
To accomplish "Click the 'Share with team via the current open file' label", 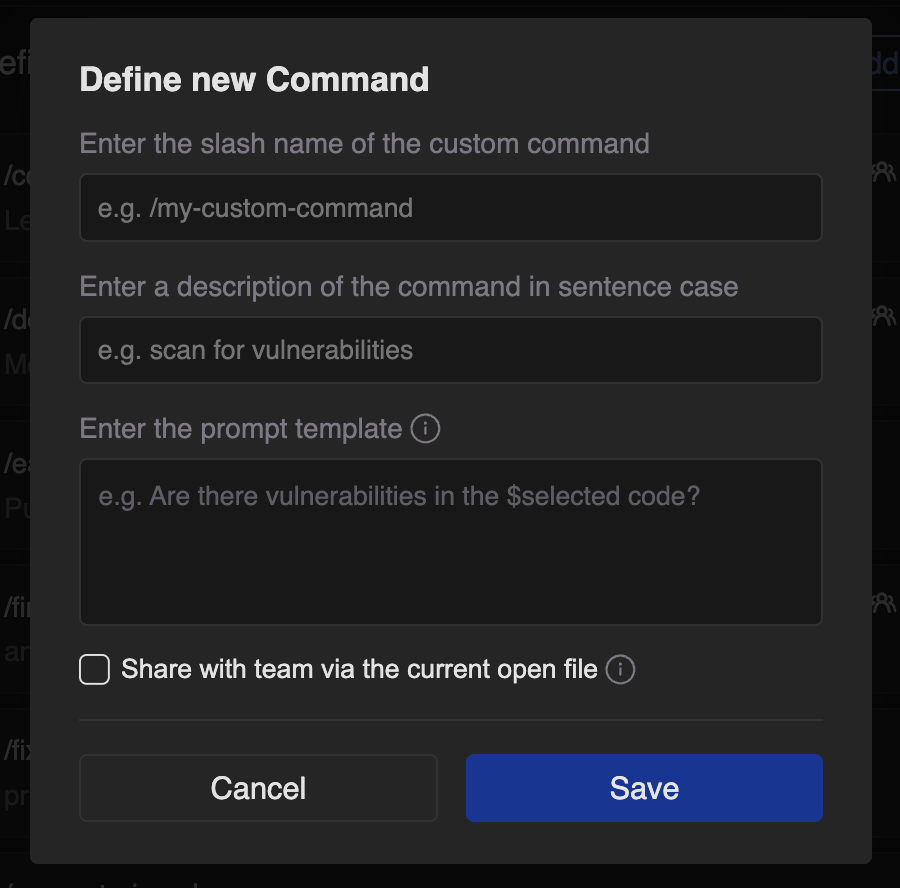I will point(359,669).
